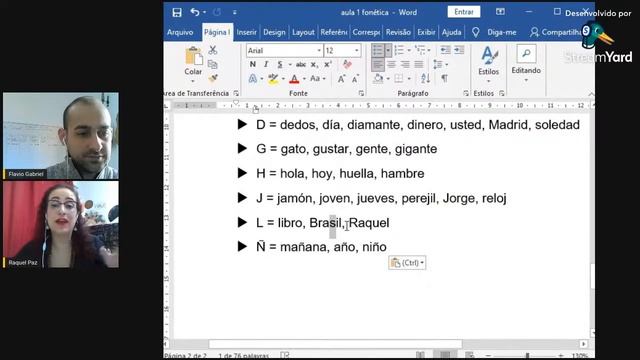The image size is (640, 360).
Task: Open the quick access toolbar customize arrow
Action: 235,13
